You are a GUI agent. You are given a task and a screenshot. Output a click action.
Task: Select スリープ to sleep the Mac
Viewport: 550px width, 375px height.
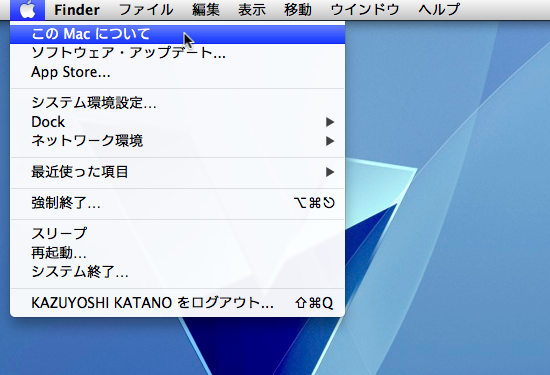(x=177, y=233)
